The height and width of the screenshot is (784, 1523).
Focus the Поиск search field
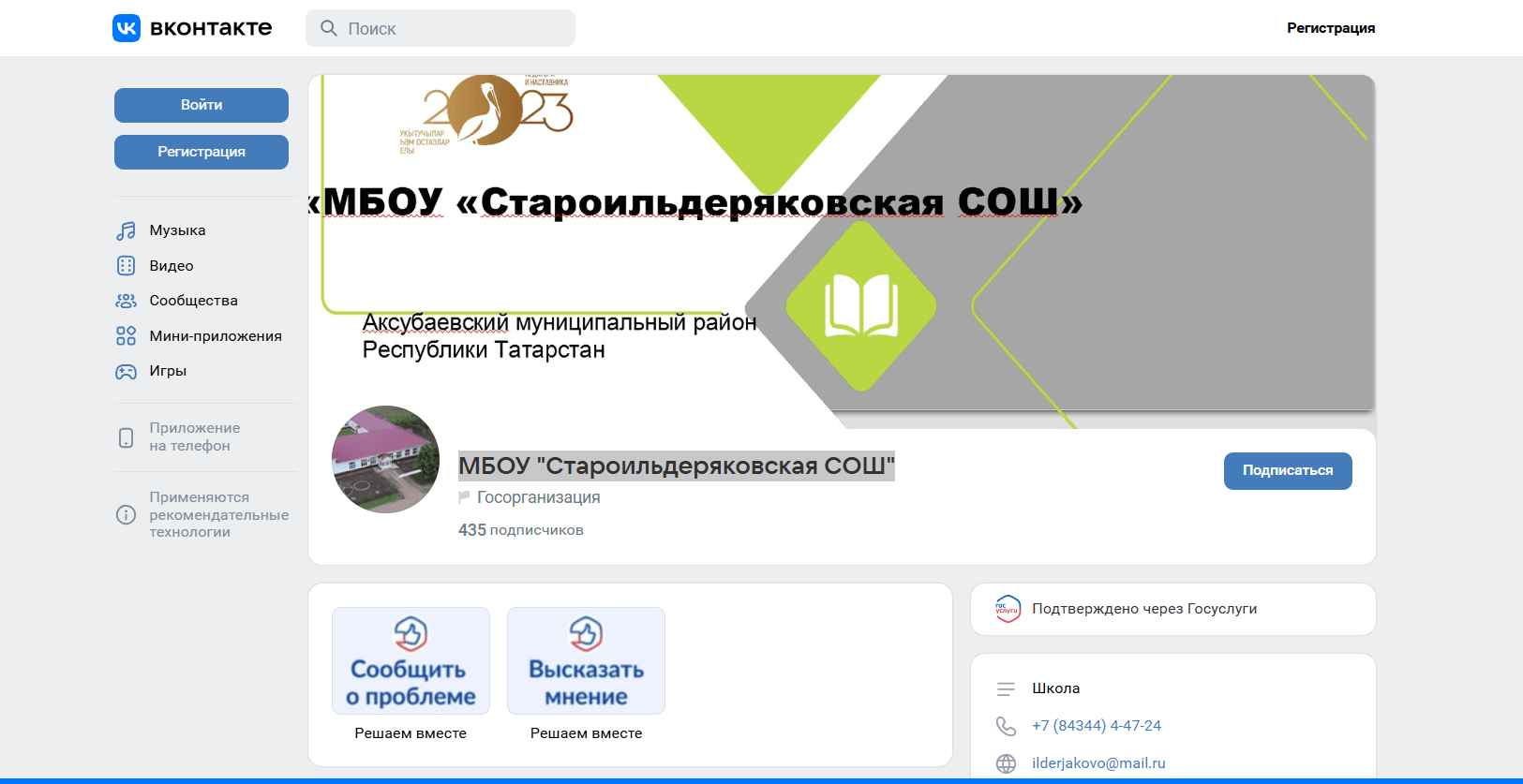point(440,28)
